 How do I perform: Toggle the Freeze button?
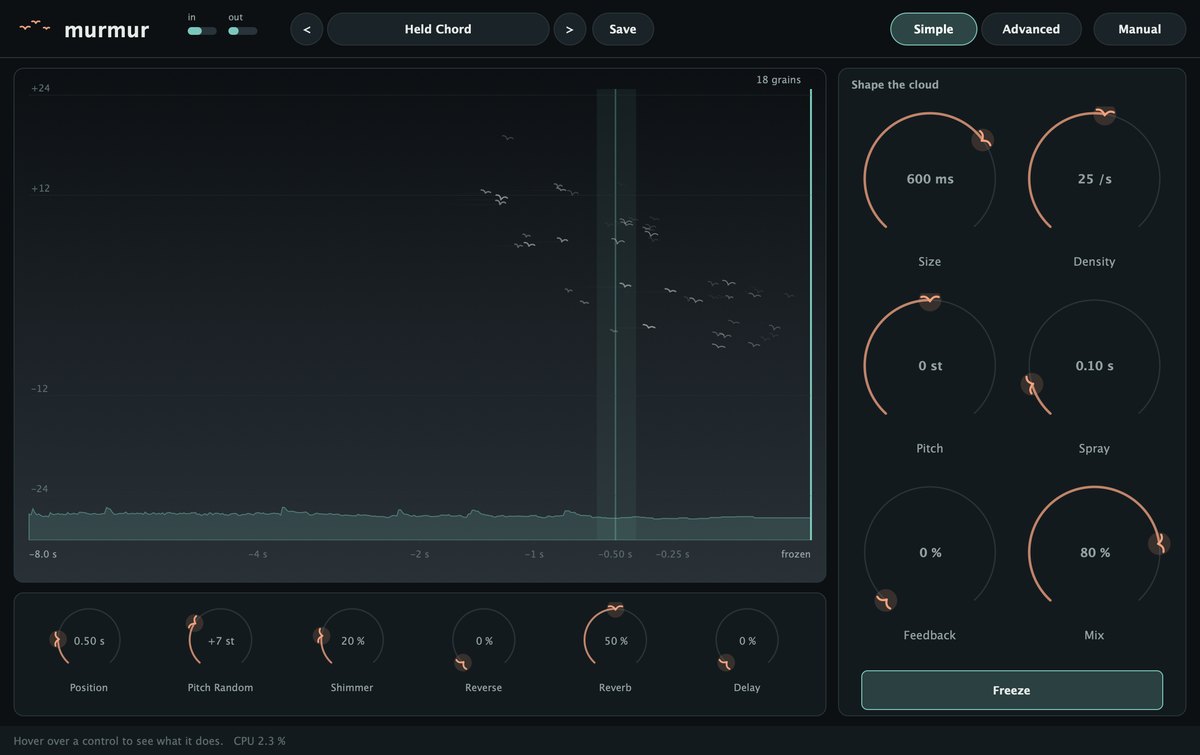(1012, 690)
